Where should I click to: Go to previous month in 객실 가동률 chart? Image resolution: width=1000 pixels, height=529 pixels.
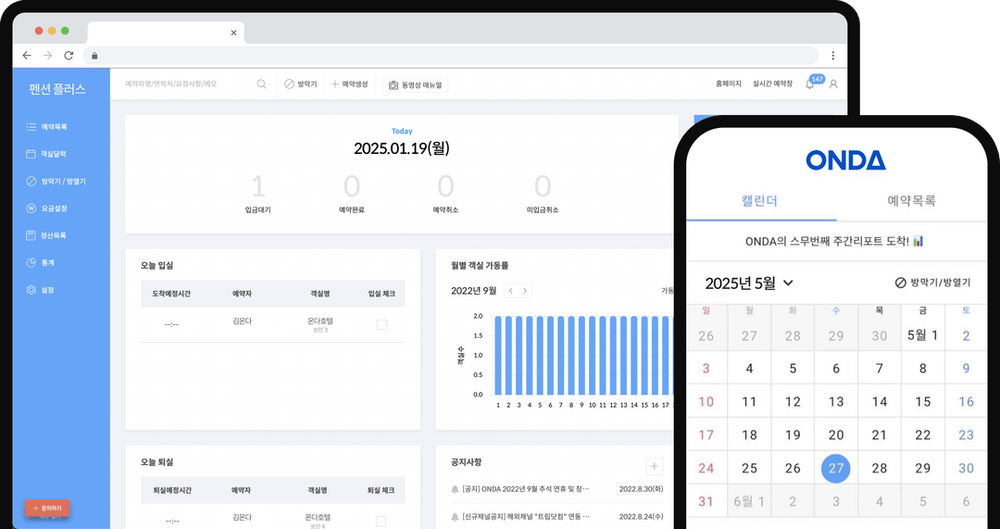coord(510,290)
